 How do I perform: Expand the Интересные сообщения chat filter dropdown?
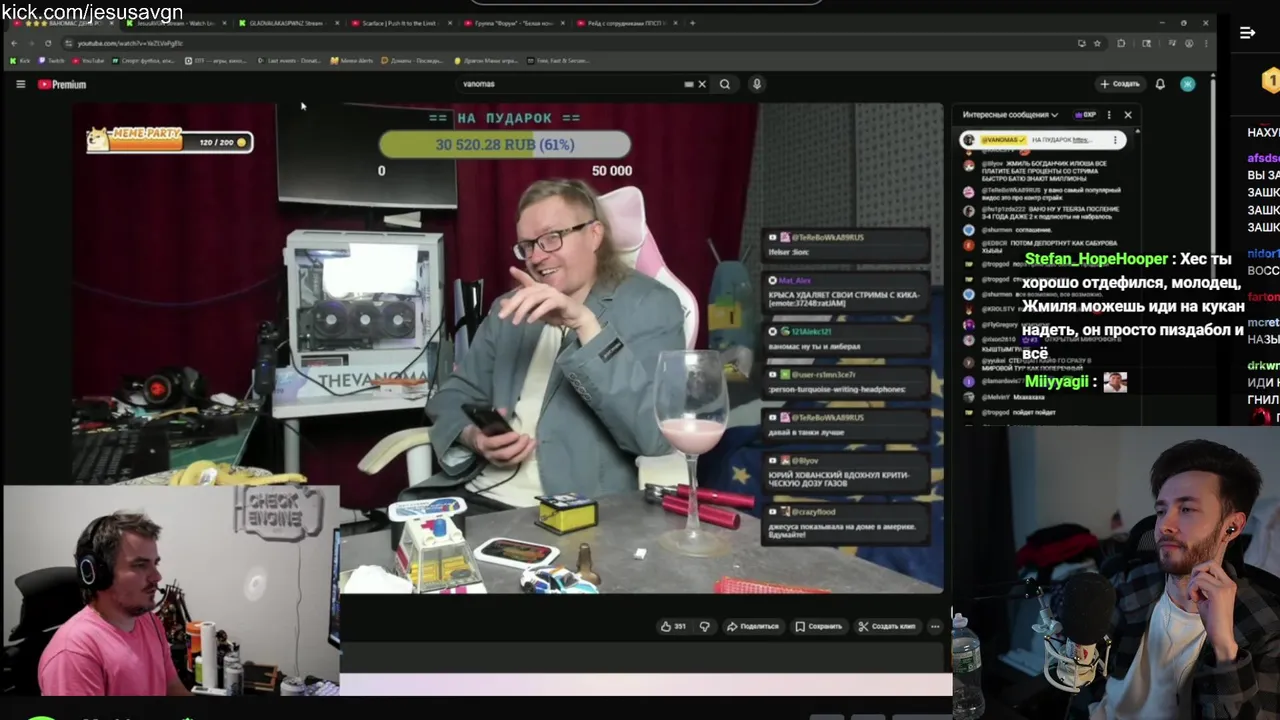[x=1010, y=115]
